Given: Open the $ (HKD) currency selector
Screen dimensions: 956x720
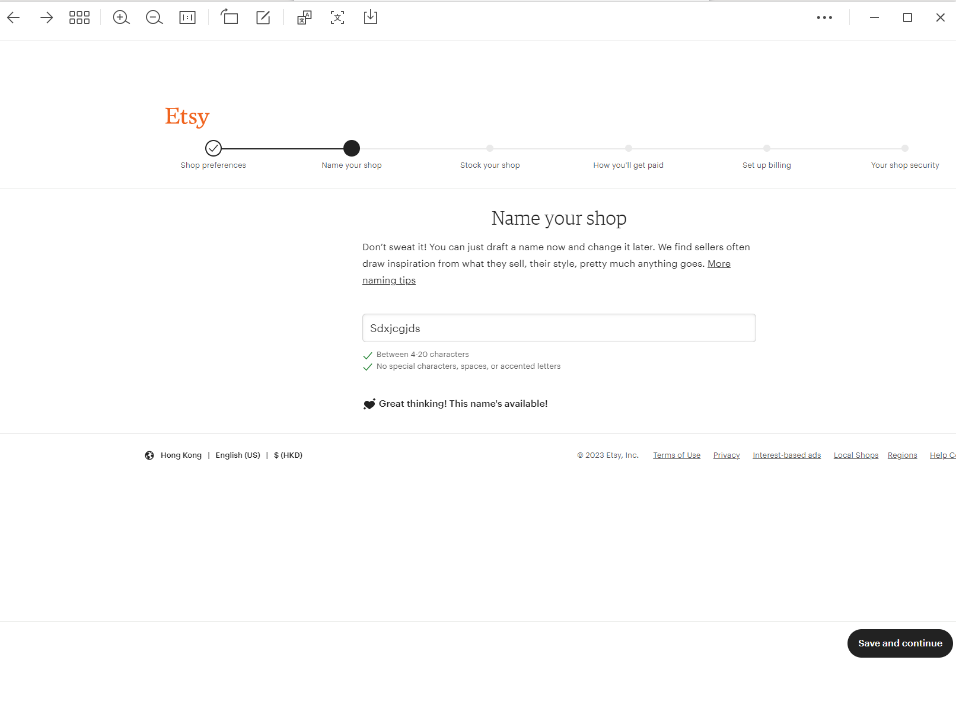Looking at the screenshot, I should [288, 455].
